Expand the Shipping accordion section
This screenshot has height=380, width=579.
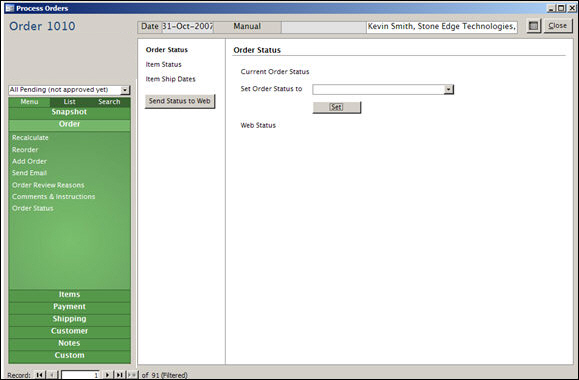(69, 319)
